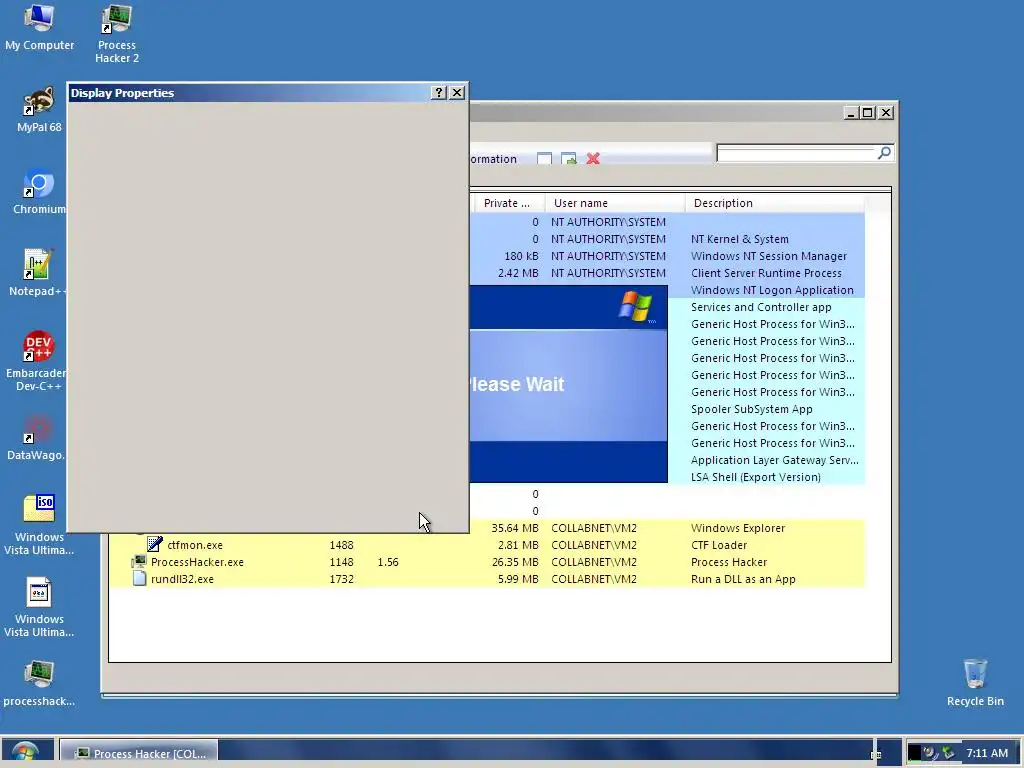Maximize the Process Hacker window

pos(867,113)
